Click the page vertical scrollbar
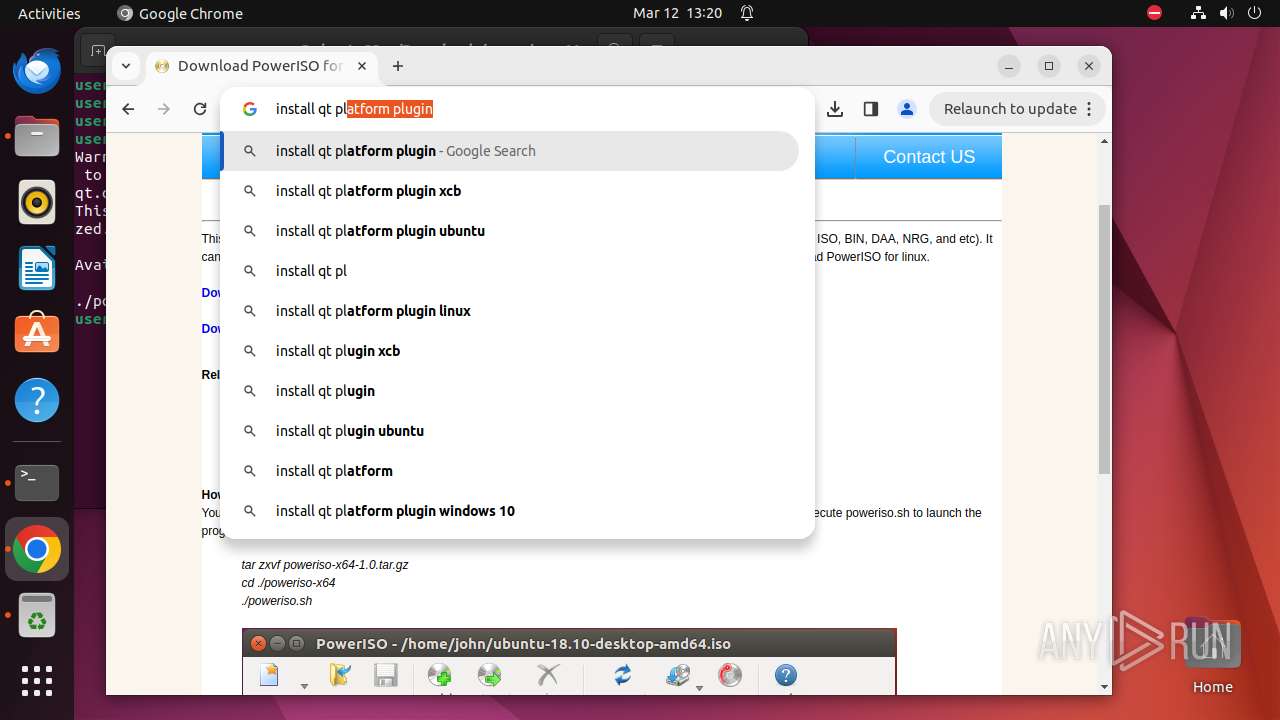This screenshot has width=1280, height=720. tap(1104, 340)
